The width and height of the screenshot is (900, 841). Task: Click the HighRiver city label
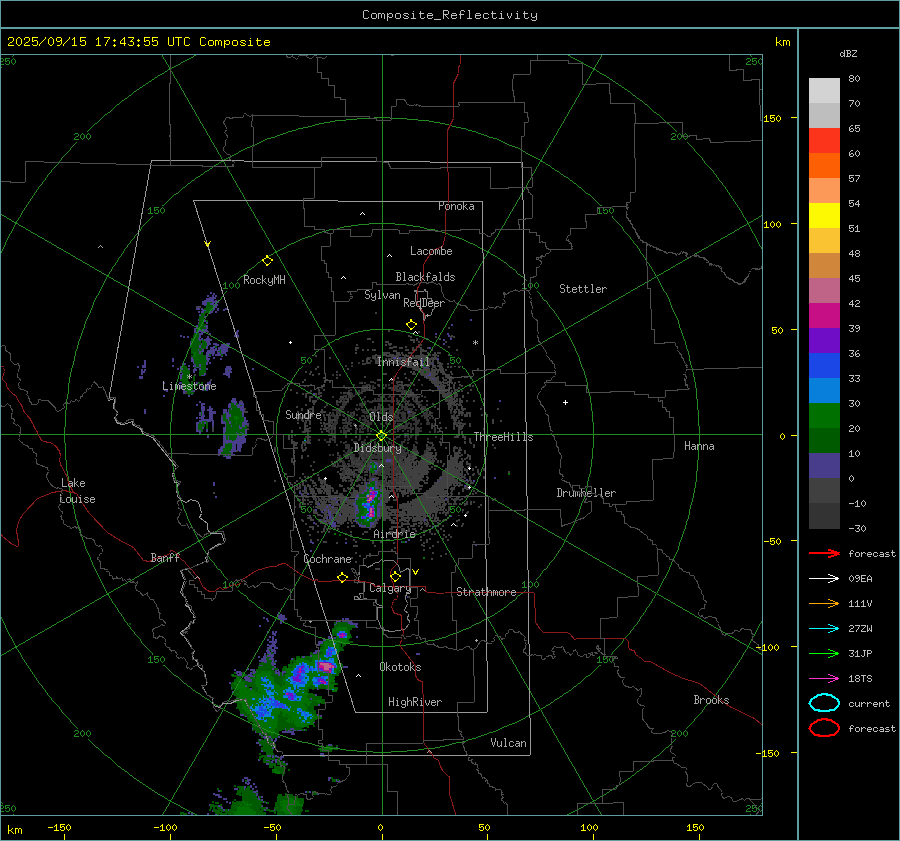click(x=415, y=702)
